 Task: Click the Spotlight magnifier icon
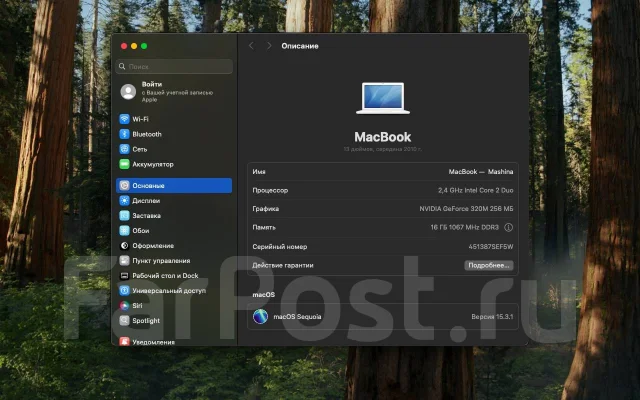pyautogui.click(x=124, y=320)
